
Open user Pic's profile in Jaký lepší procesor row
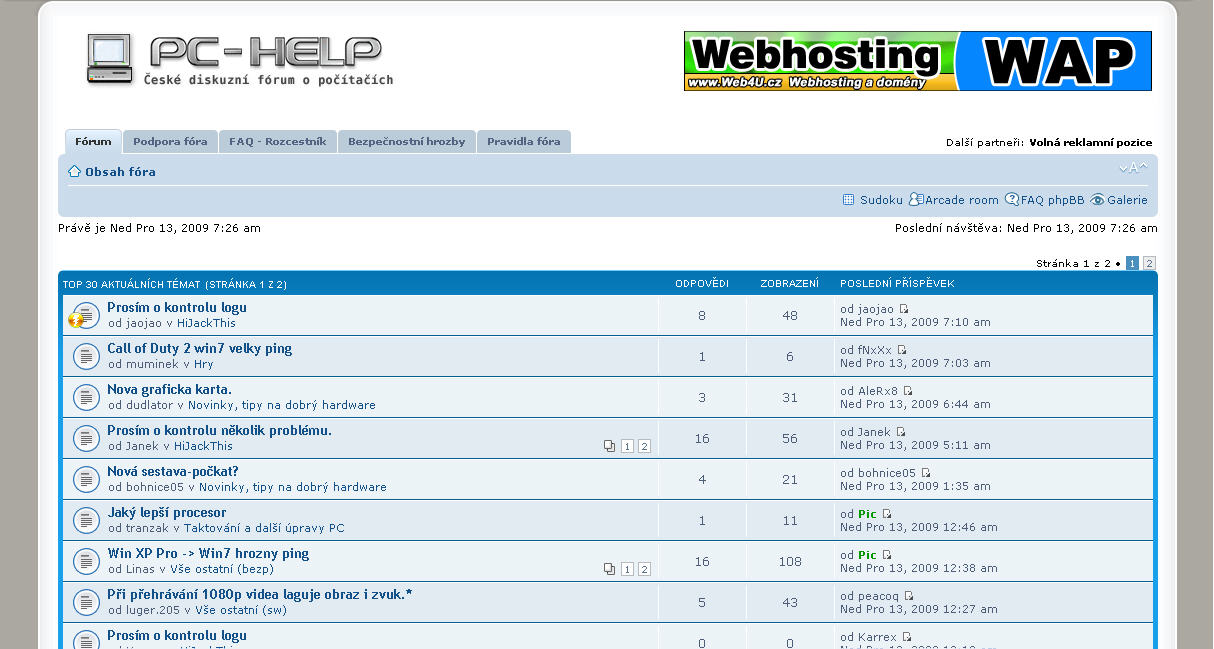coord(867,514)
